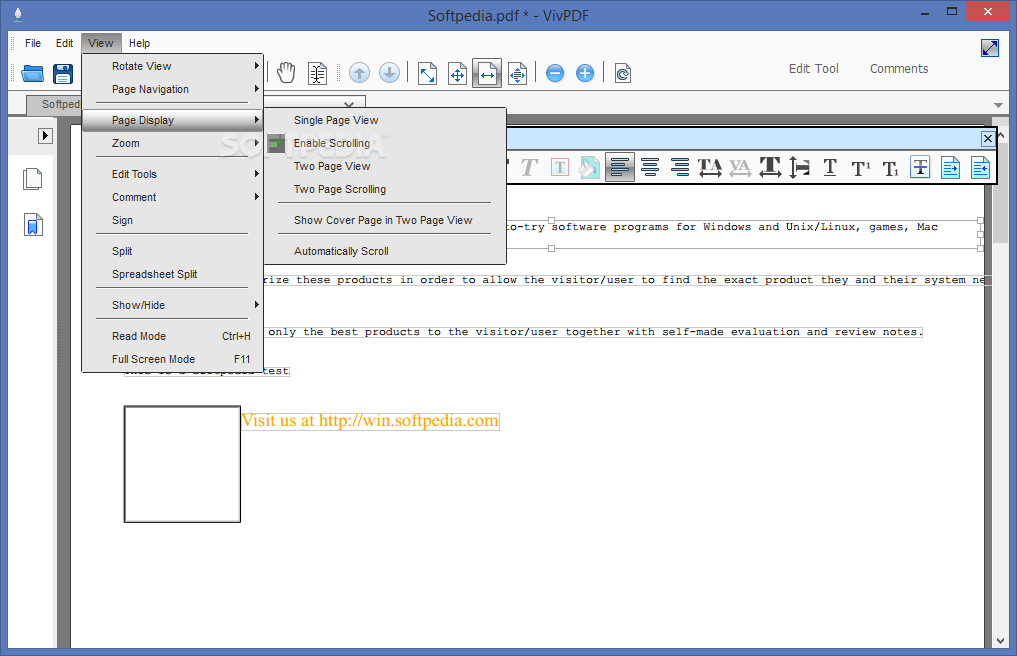Expand the Page Display submenu
Screen dimensions: 1017x656
(173, 120)
